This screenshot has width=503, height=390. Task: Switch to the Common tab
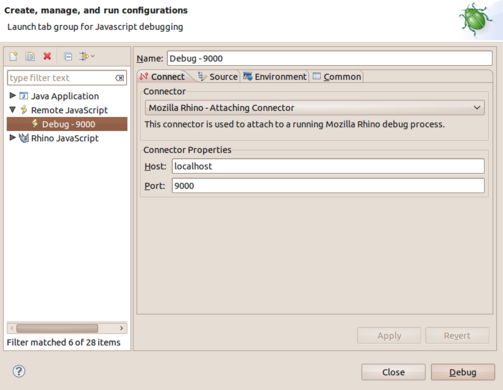tap(337, 77)
